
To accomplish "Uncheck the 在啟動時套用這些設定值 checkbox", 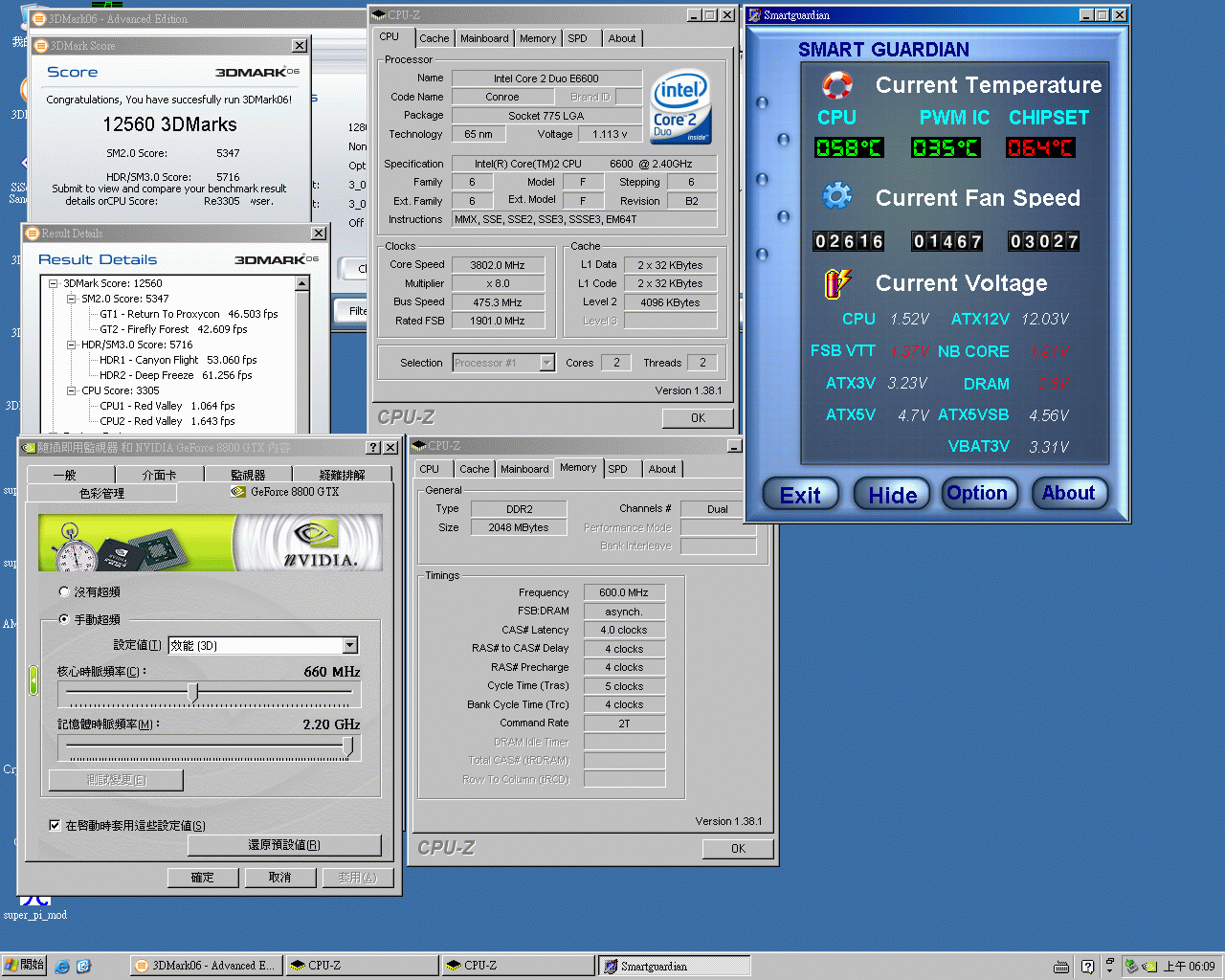I will 55,825.
